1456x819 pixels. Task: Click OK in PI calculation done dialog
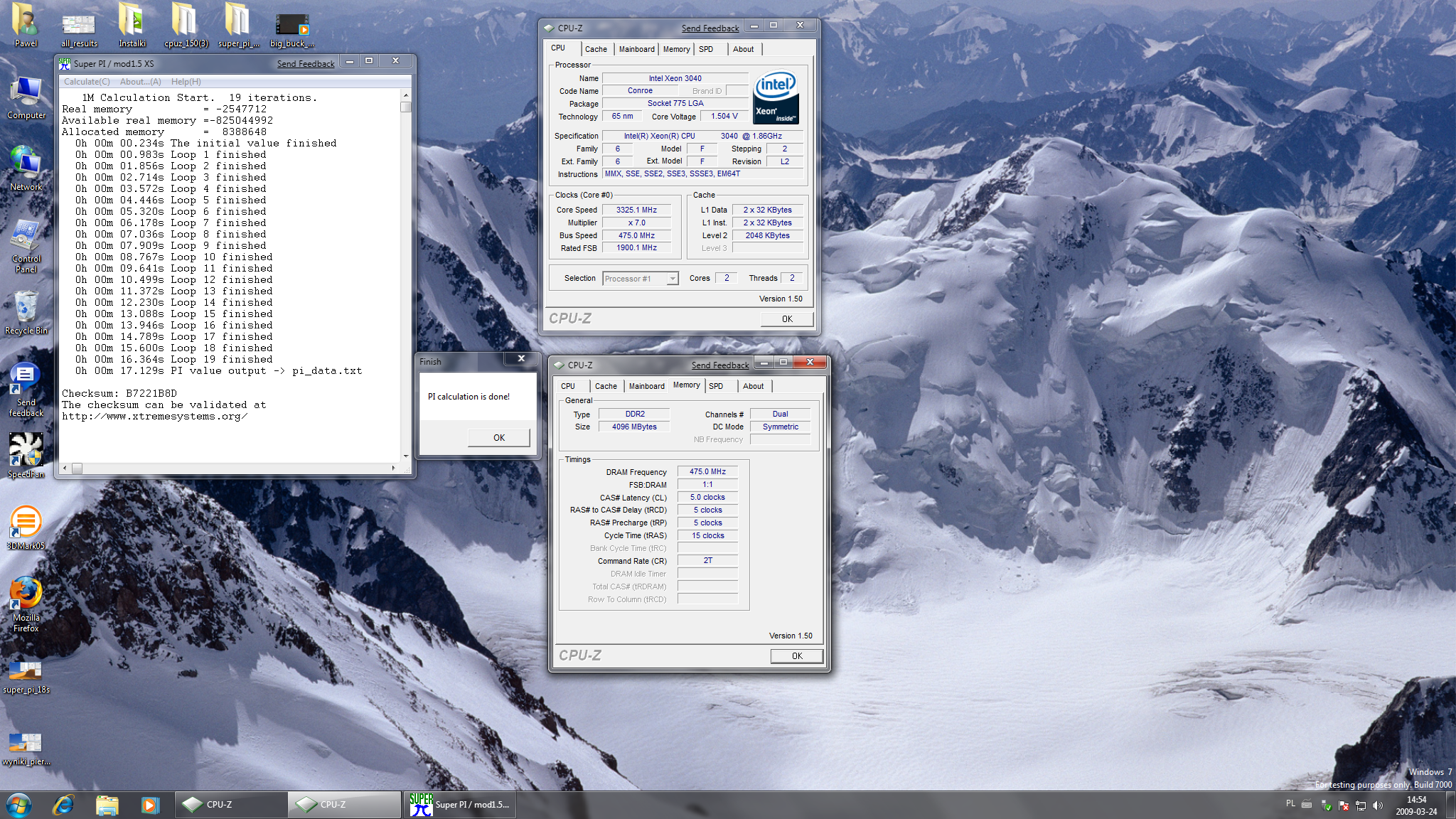click(498, 437)
